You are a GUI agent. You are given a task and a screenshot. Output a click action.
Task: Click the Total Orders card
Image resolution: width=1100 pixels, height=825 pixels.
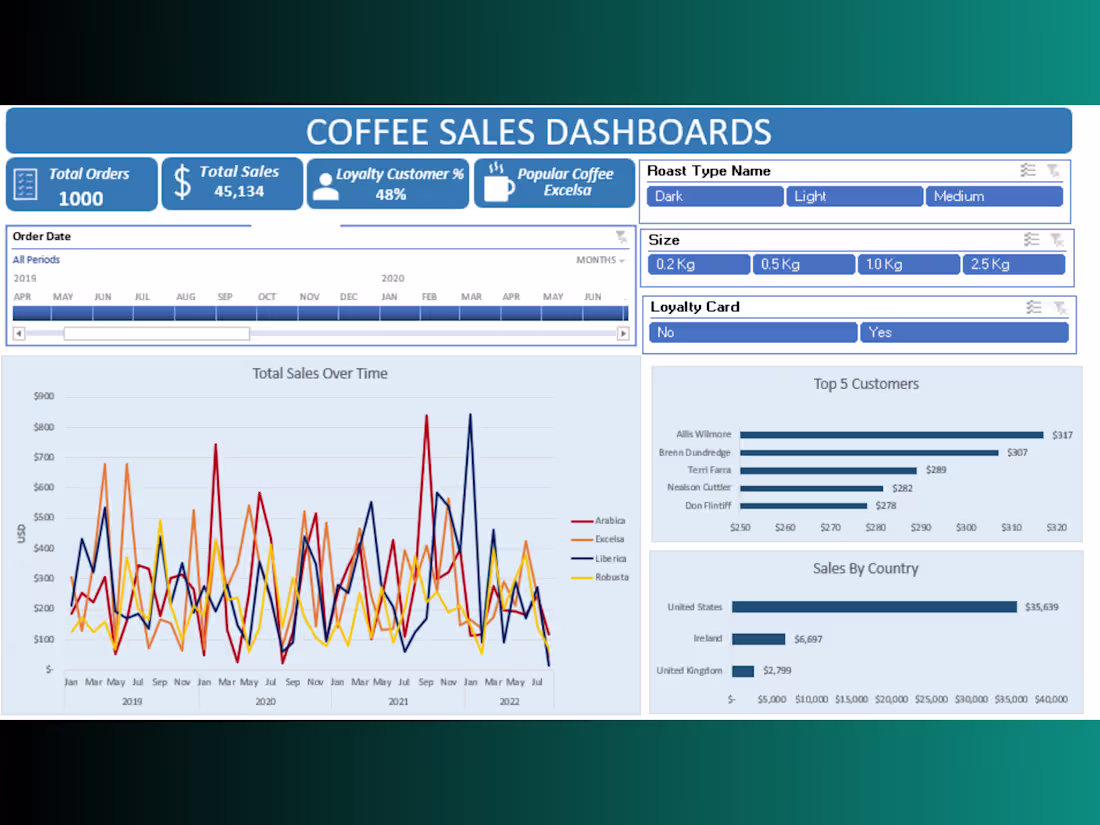tap(82, 185)
